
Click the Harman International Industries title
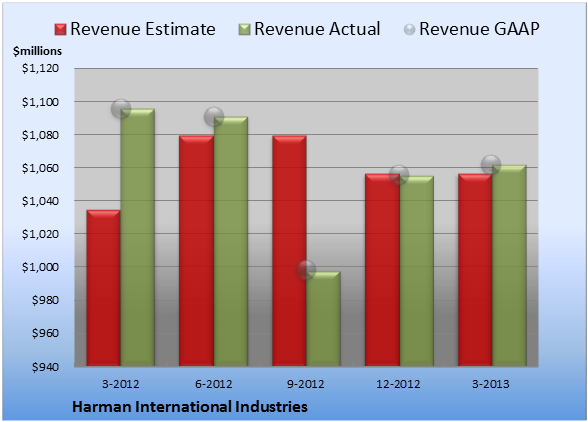click(x=190, y=407)
